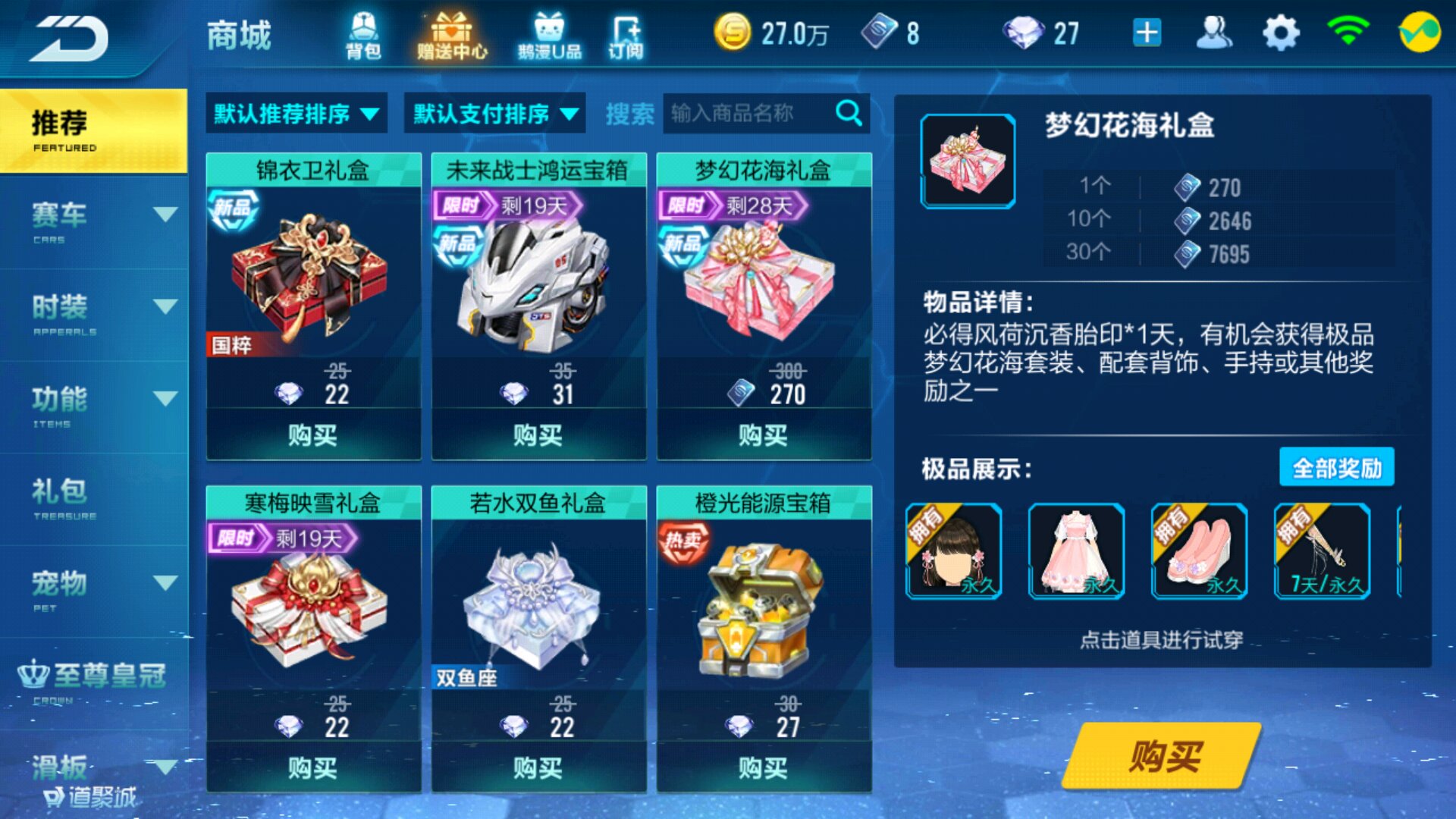Screen dimensions: 1456x819
Task: Select the 推荐 featured tab
Action: tap(94, 130)
